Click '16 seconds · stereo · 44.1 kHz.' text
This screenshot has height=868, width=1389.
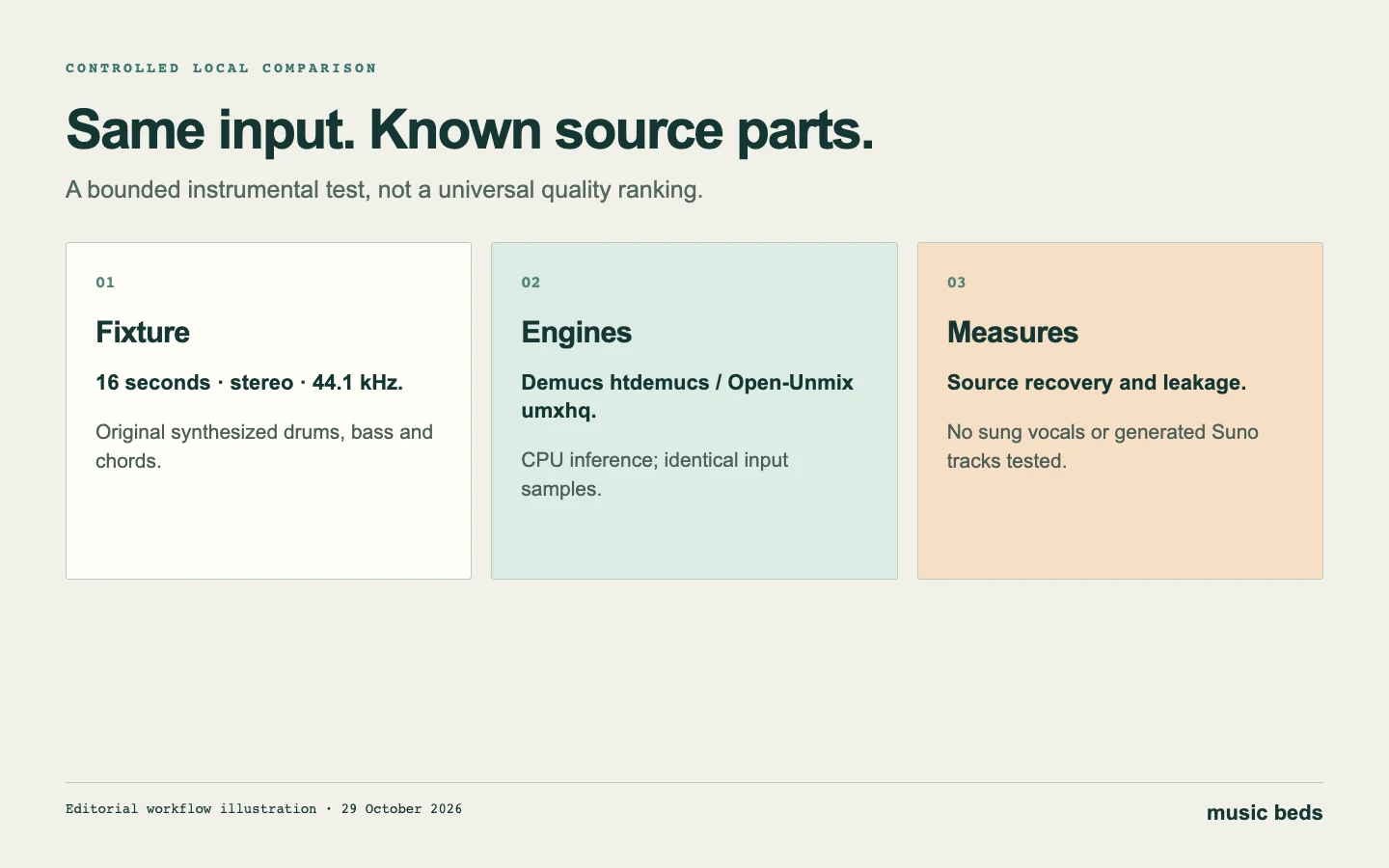point(249,383)
